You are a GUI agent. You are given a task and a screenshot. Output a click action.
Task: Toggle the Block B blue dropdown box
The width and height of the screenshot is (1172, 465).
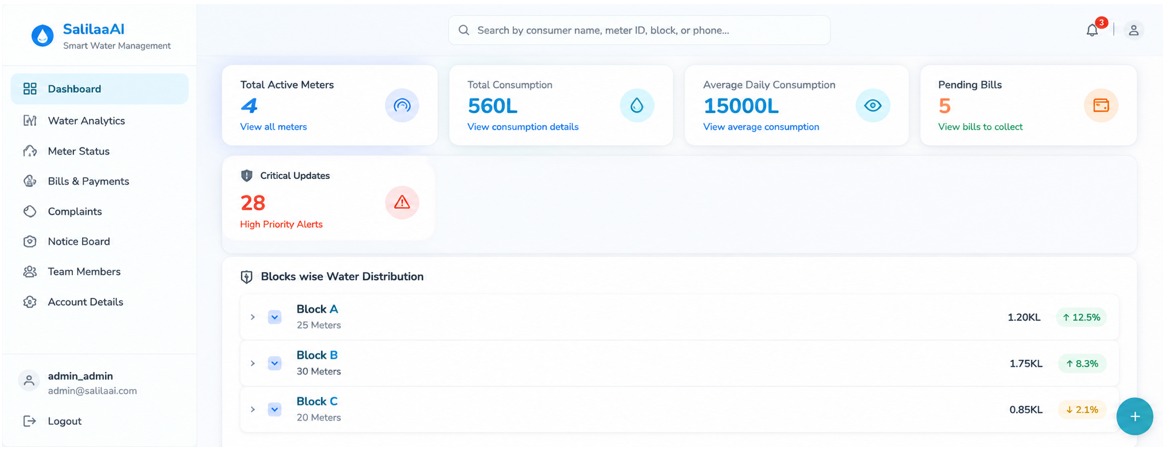click(274, 363)
